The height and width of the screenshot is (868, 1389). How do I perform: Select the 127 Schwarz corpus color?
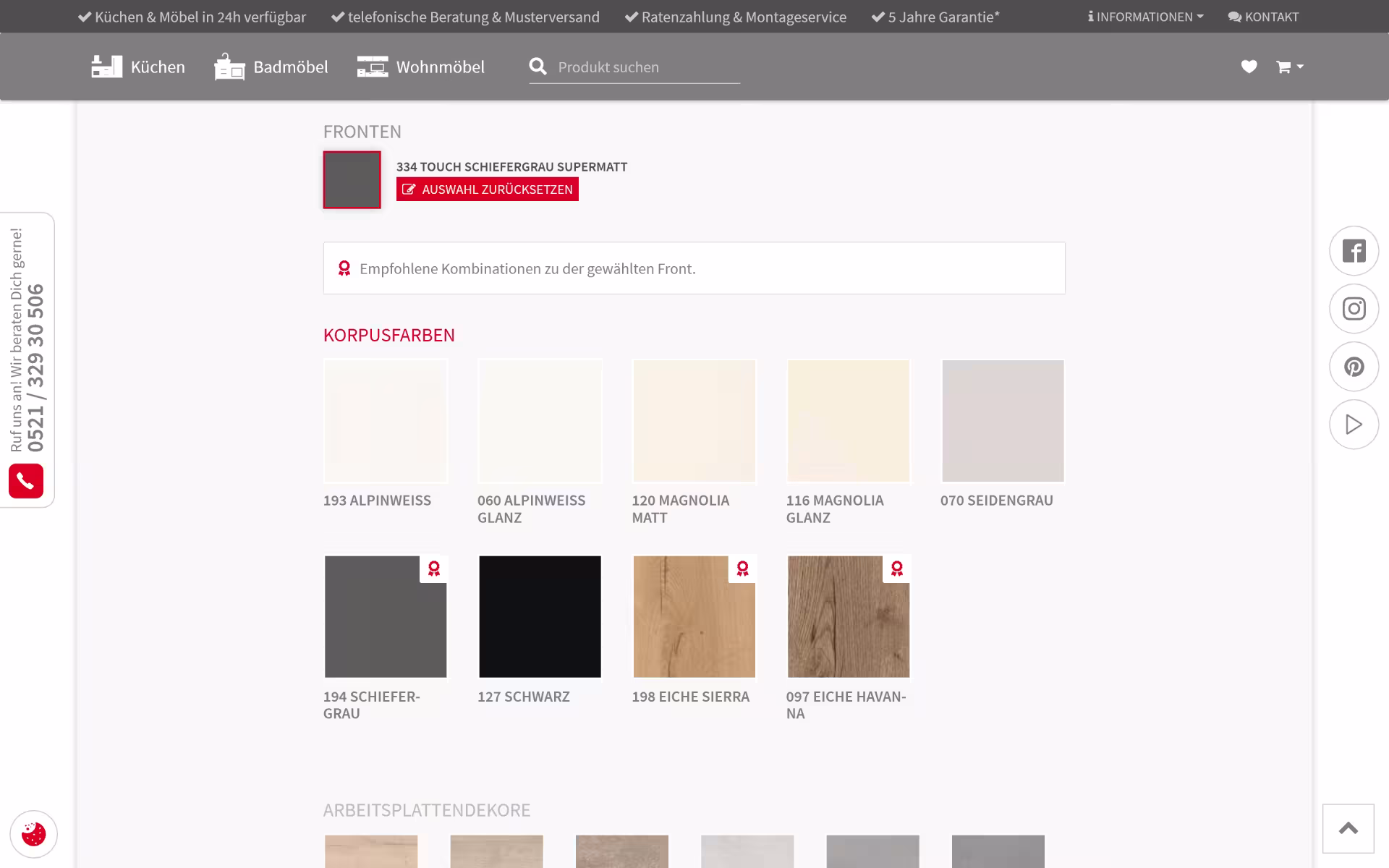(540, 617)
